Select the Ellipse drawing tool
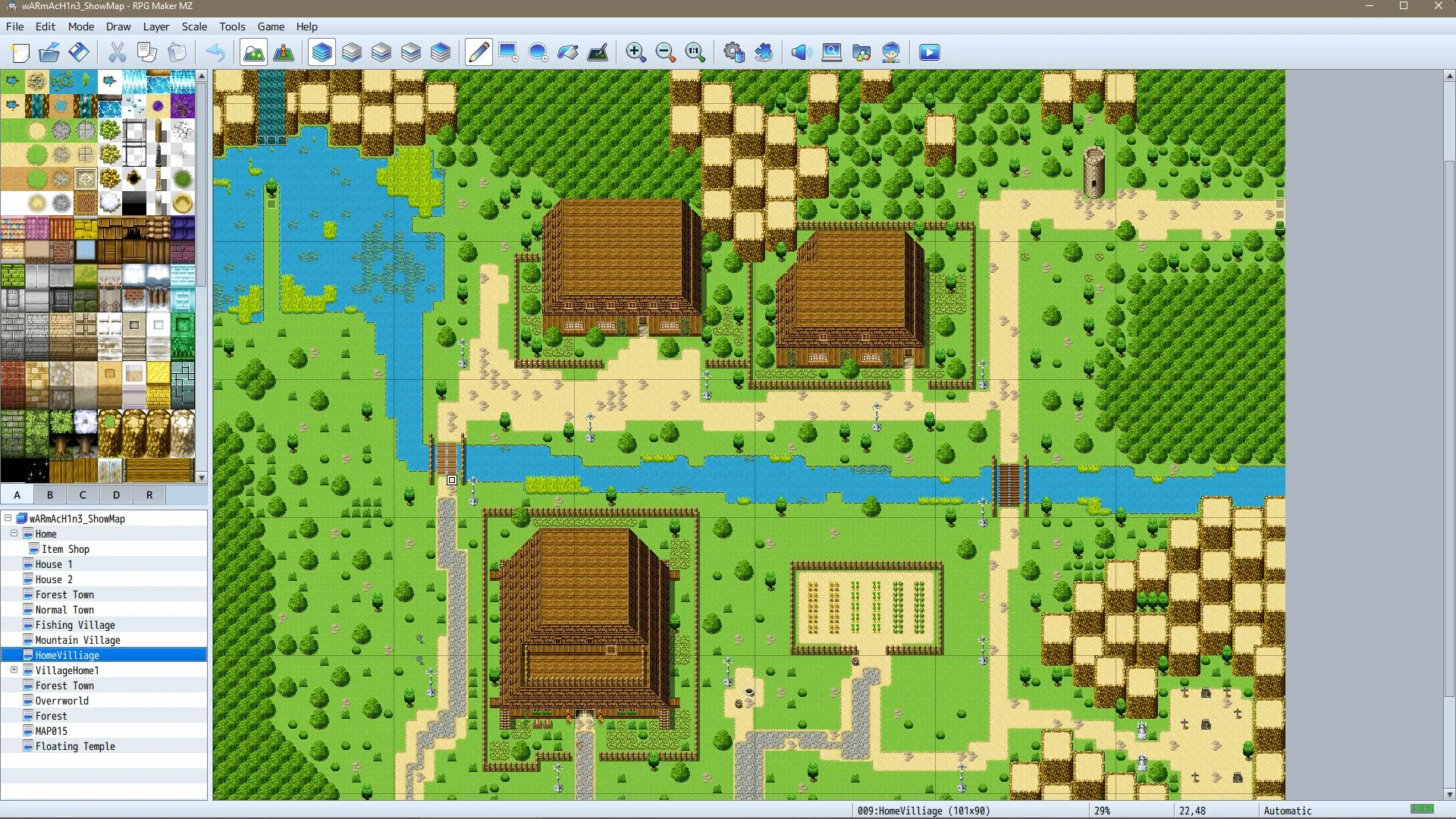Image resolution: width=1456 pixels, height=819 pixels. coord(538,52)
